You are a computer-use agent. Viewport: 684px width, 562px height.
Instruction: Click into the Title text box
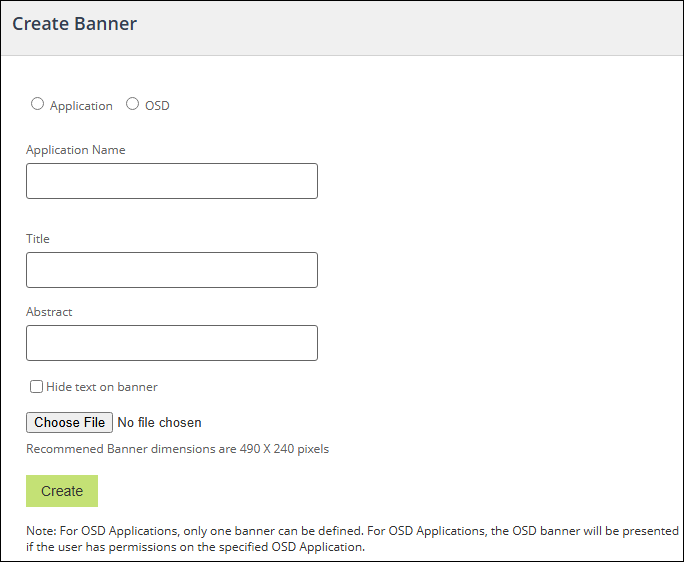coord(171,270)
